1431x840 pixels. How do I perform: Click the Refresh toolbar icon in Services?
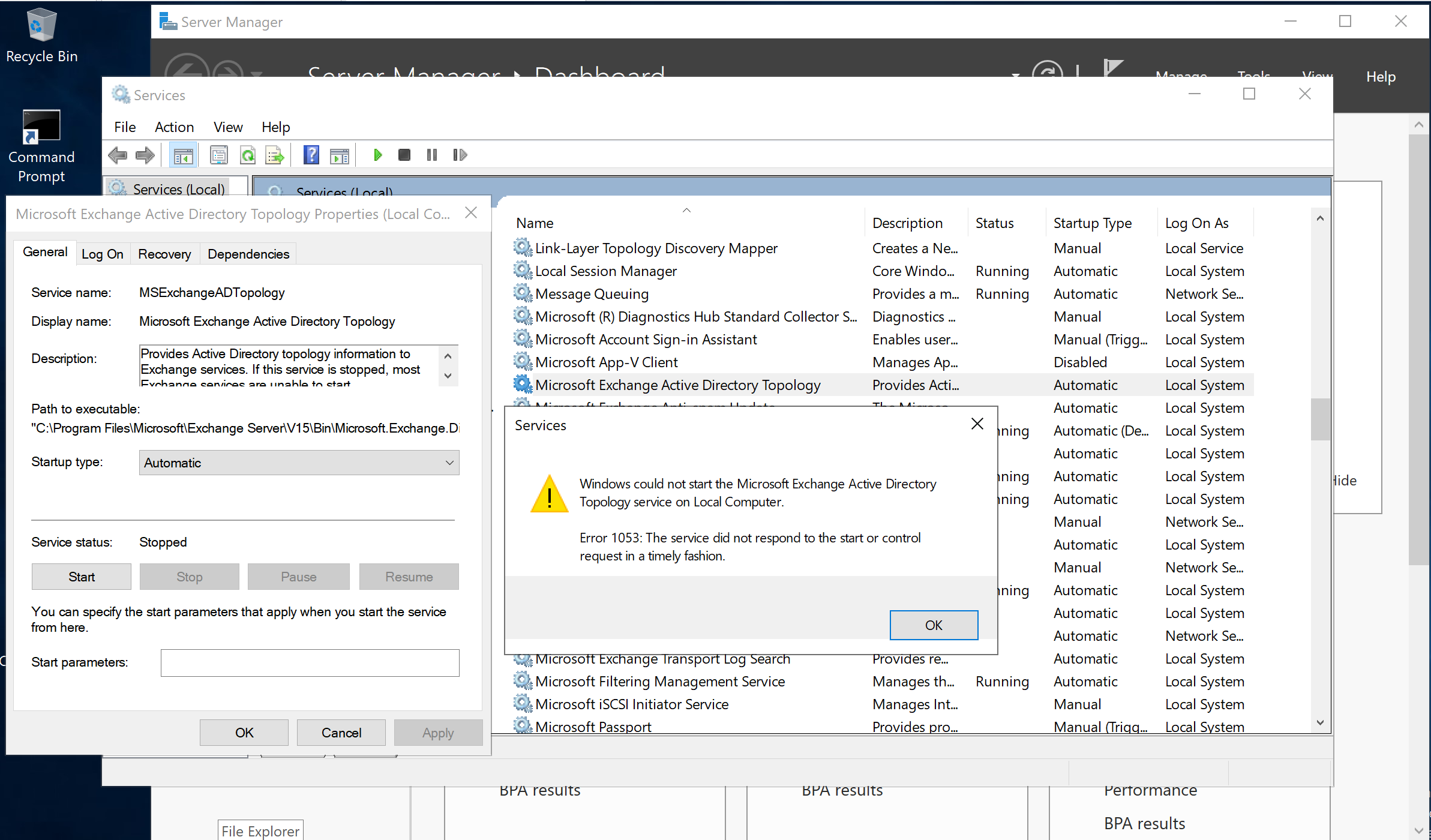click(247, 155)
